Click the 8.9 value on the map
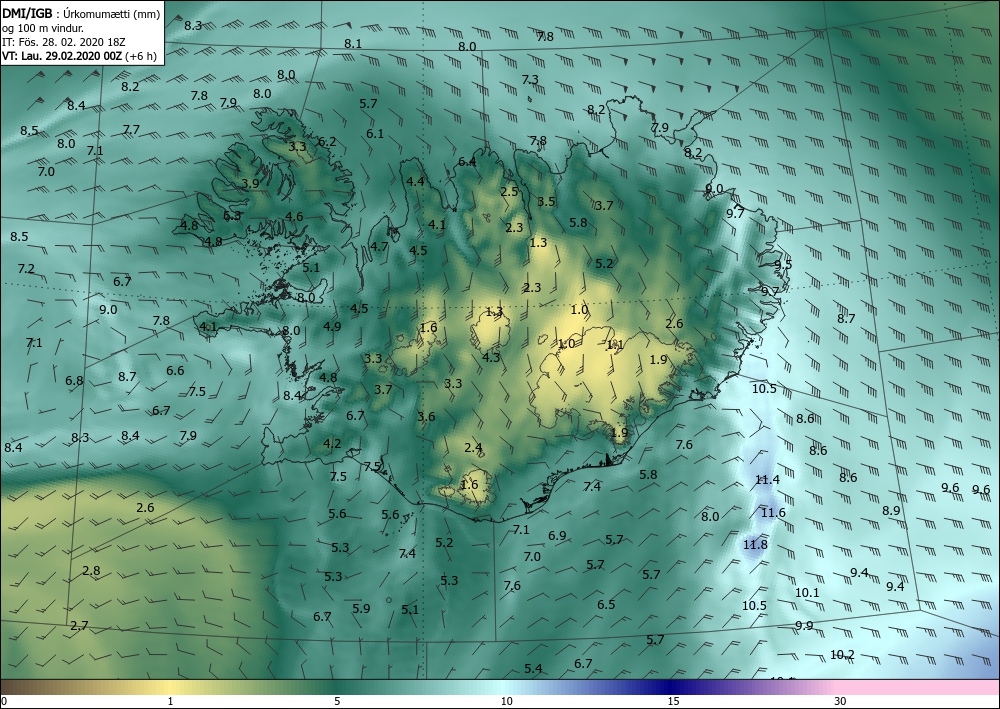 [x=891, y=511]
